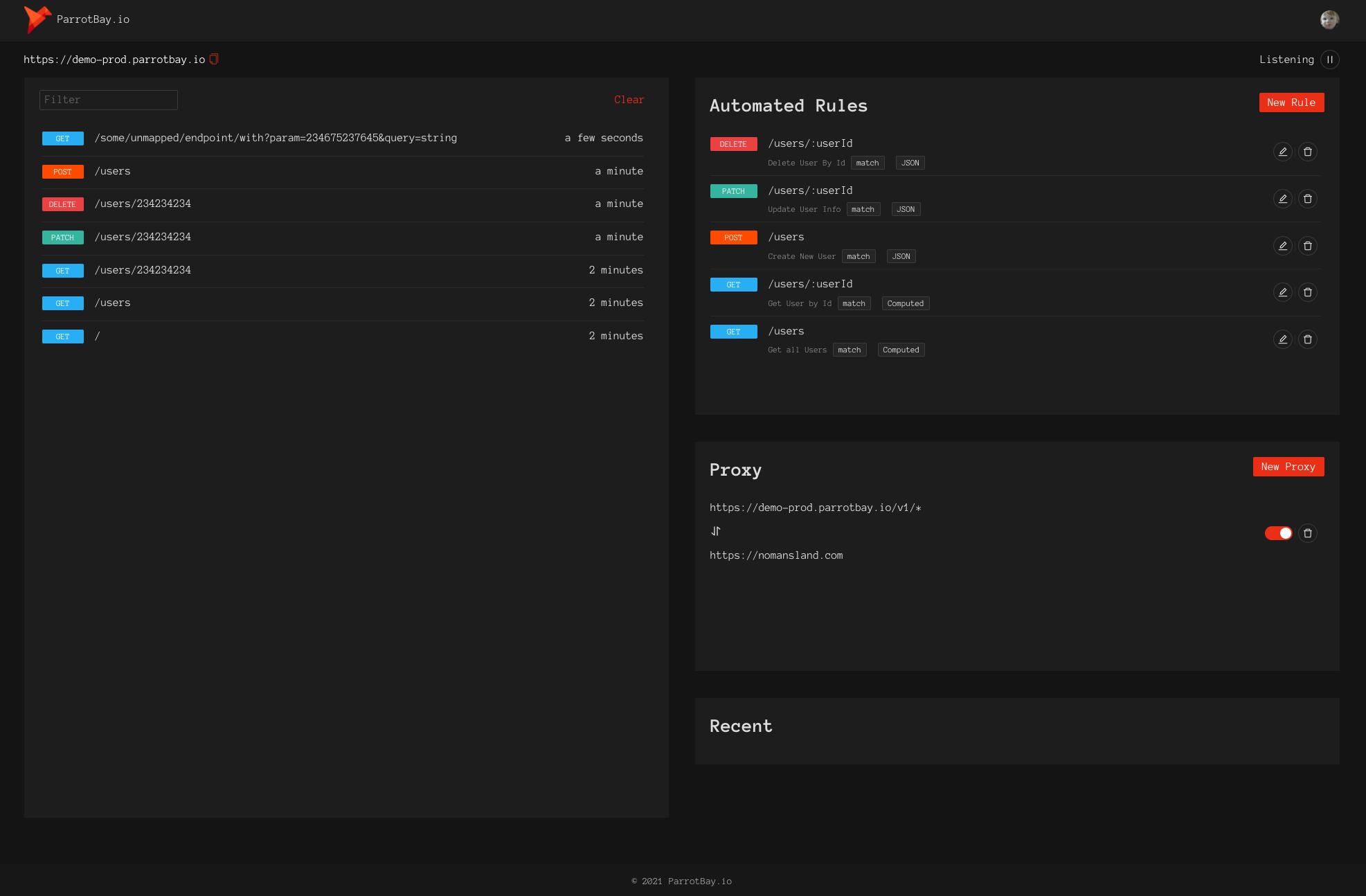Click the New Proxy button

[1288, 467]
